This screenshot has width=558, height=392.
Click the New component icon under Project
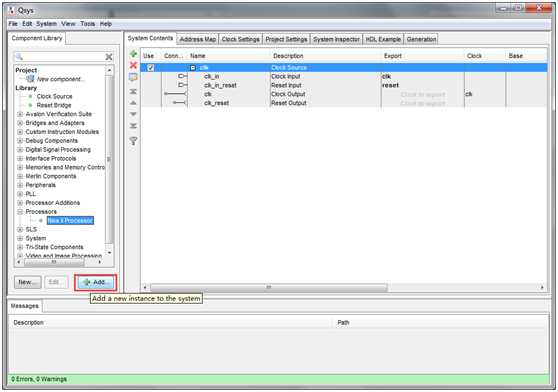tap(31, 79)
